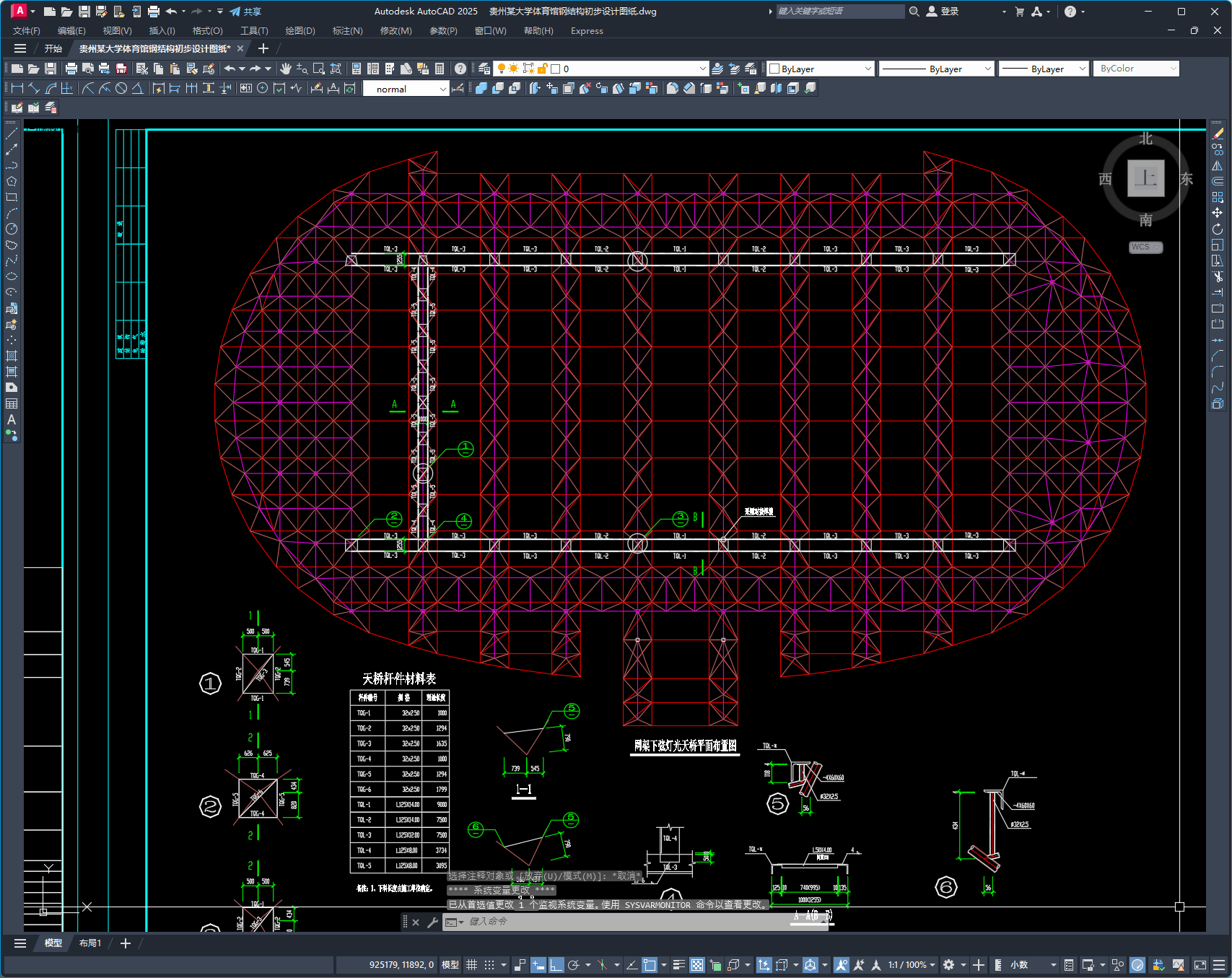Click the WCS button under ViewCube
The height and width of the screenshot is (978, 1232).
click(x=1145, y=247)
